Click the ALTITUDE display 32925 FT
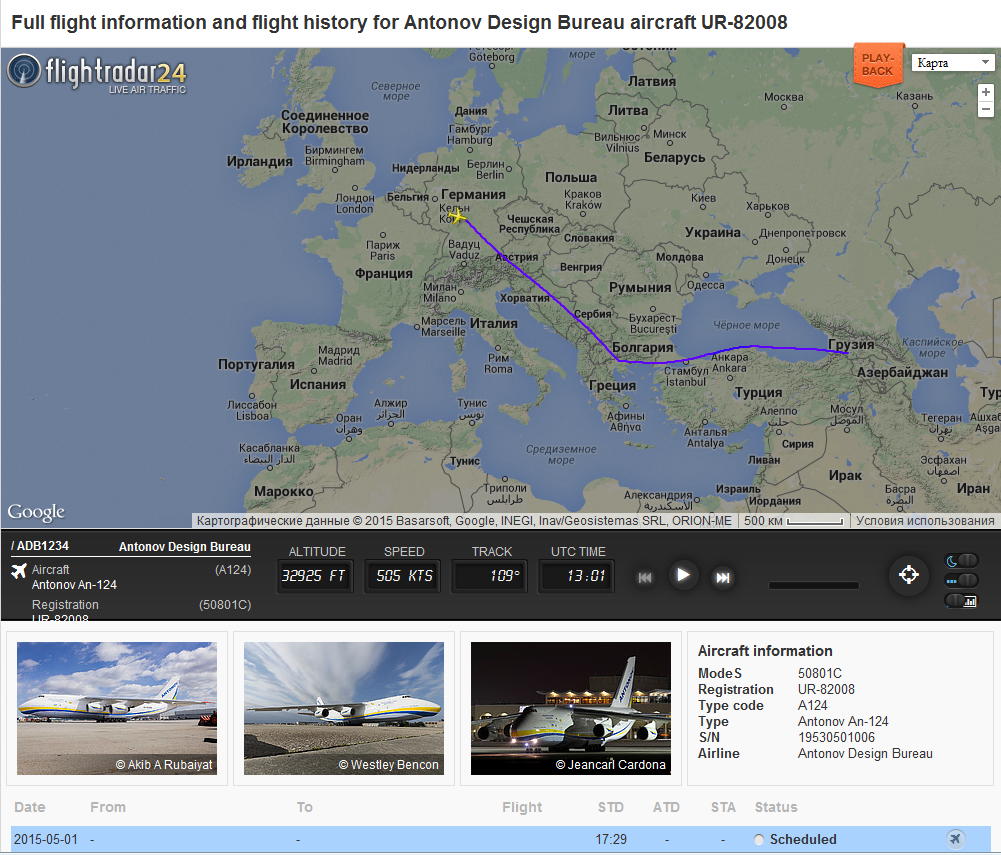 (x=313, y=576)
